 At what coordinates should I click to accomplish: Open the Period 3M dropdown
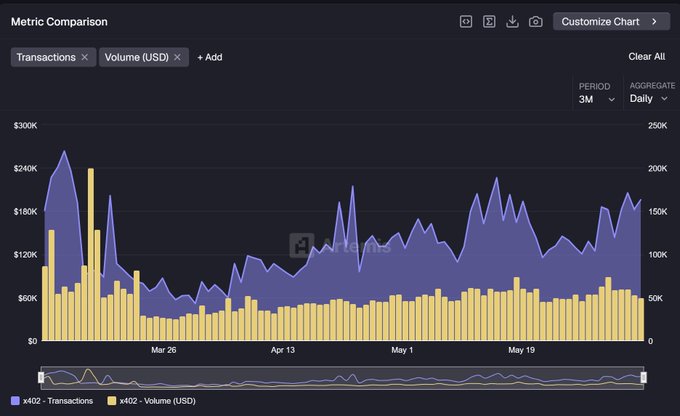(597, 99)
